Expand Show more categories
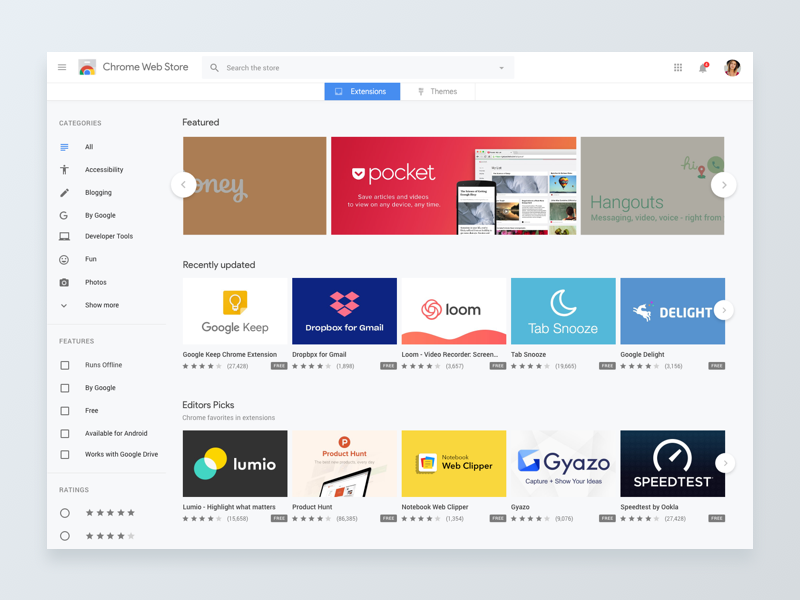 pyautogui.click(x=63, y=305)
